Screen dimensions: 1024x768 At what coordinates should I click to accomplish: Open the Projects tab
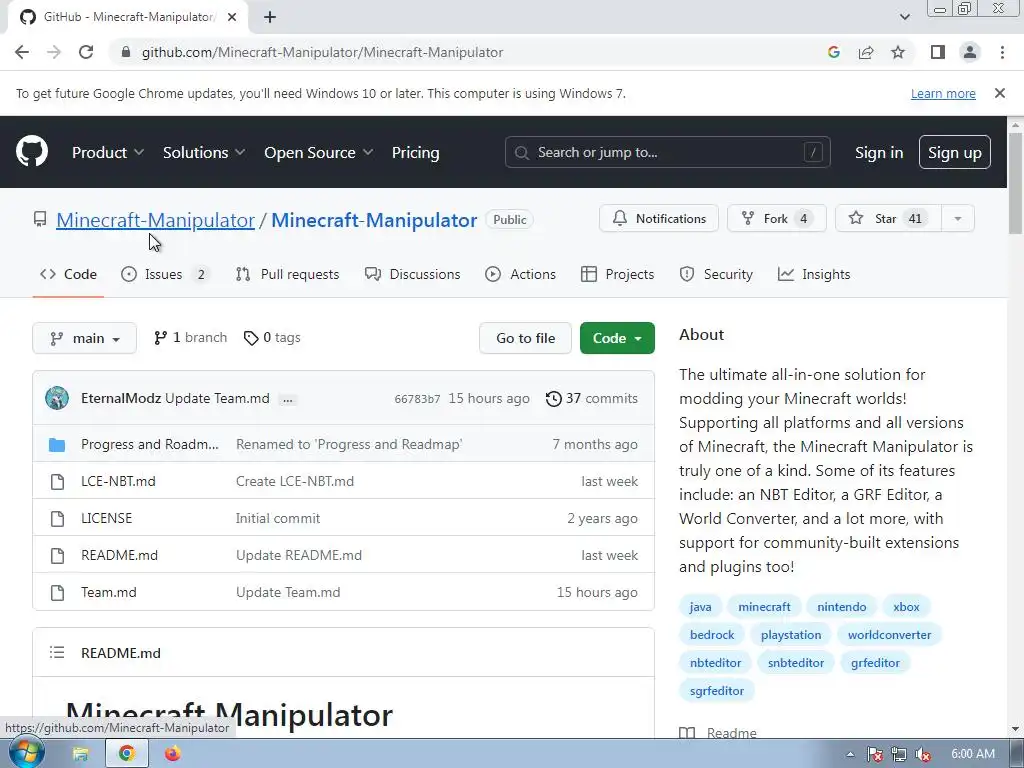(617, 274)
